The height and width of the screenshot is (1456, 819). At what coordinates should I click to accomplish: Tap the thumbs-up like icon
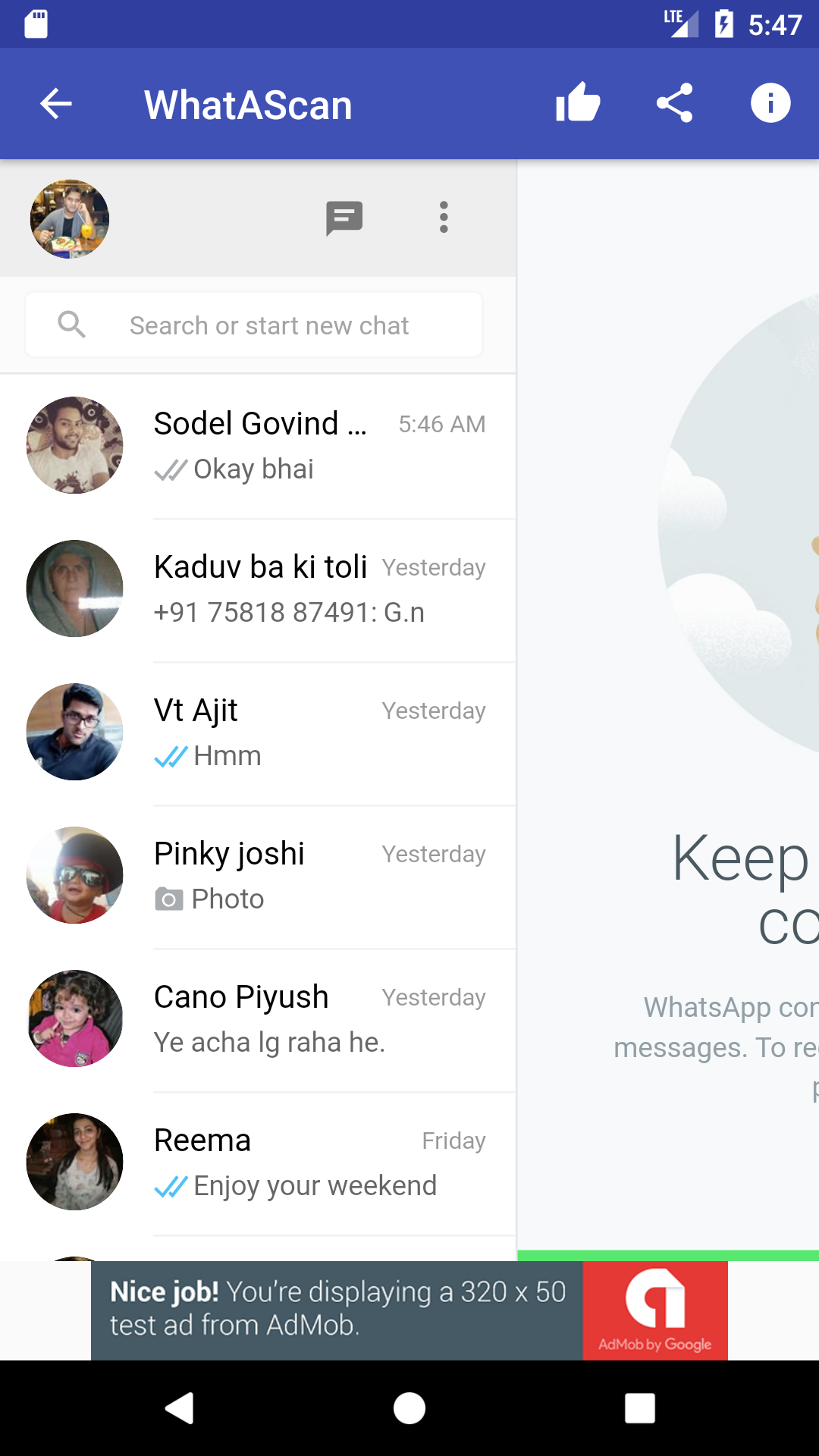(x=578, y=102)
